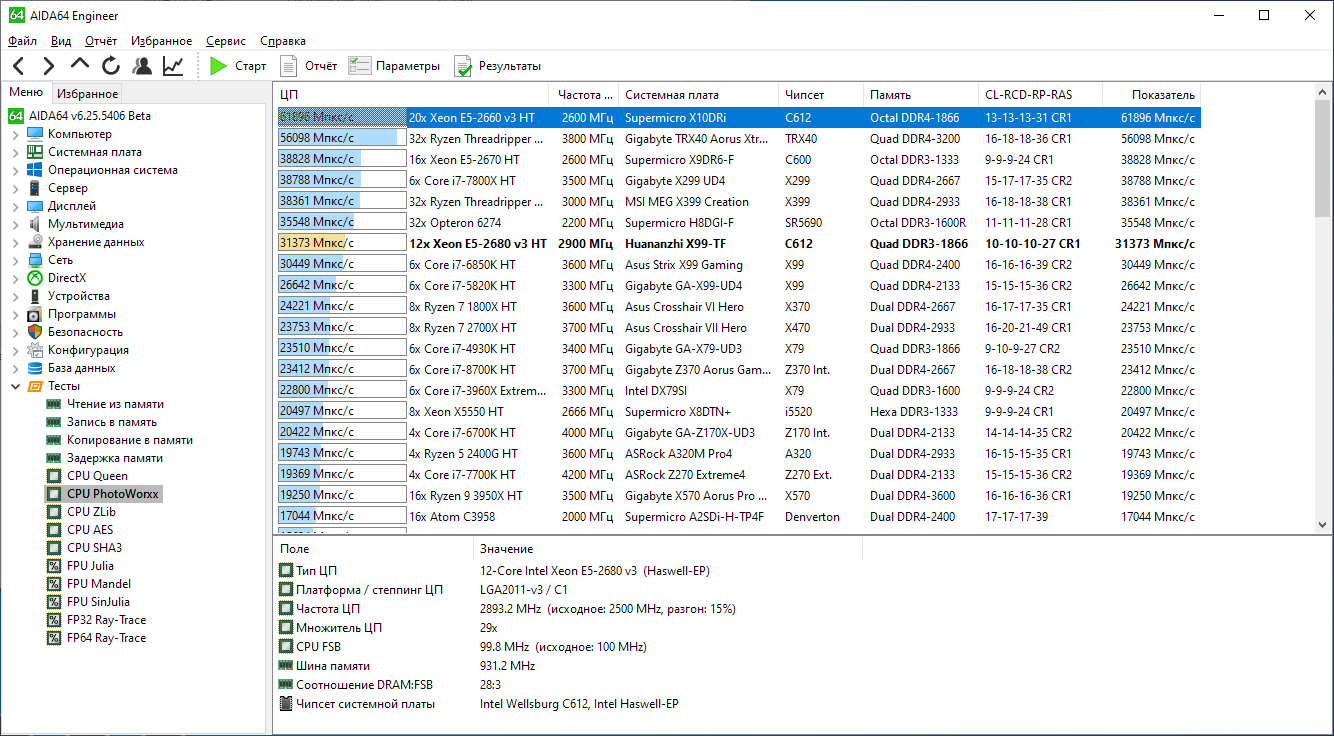Image resolution: width=1334 pixels, height=736 pixels.
Task: Select the Устройства icon in the tree
Action: tap(35, 296)
